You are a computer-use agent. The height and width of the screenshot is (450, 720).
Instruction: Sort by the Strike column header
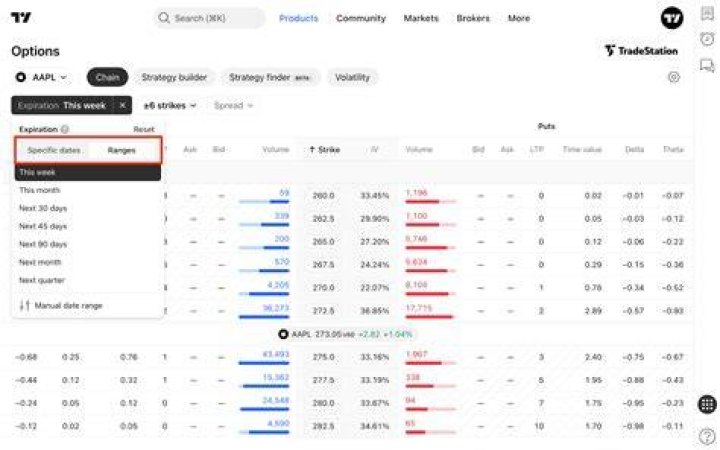pos(325,149)
